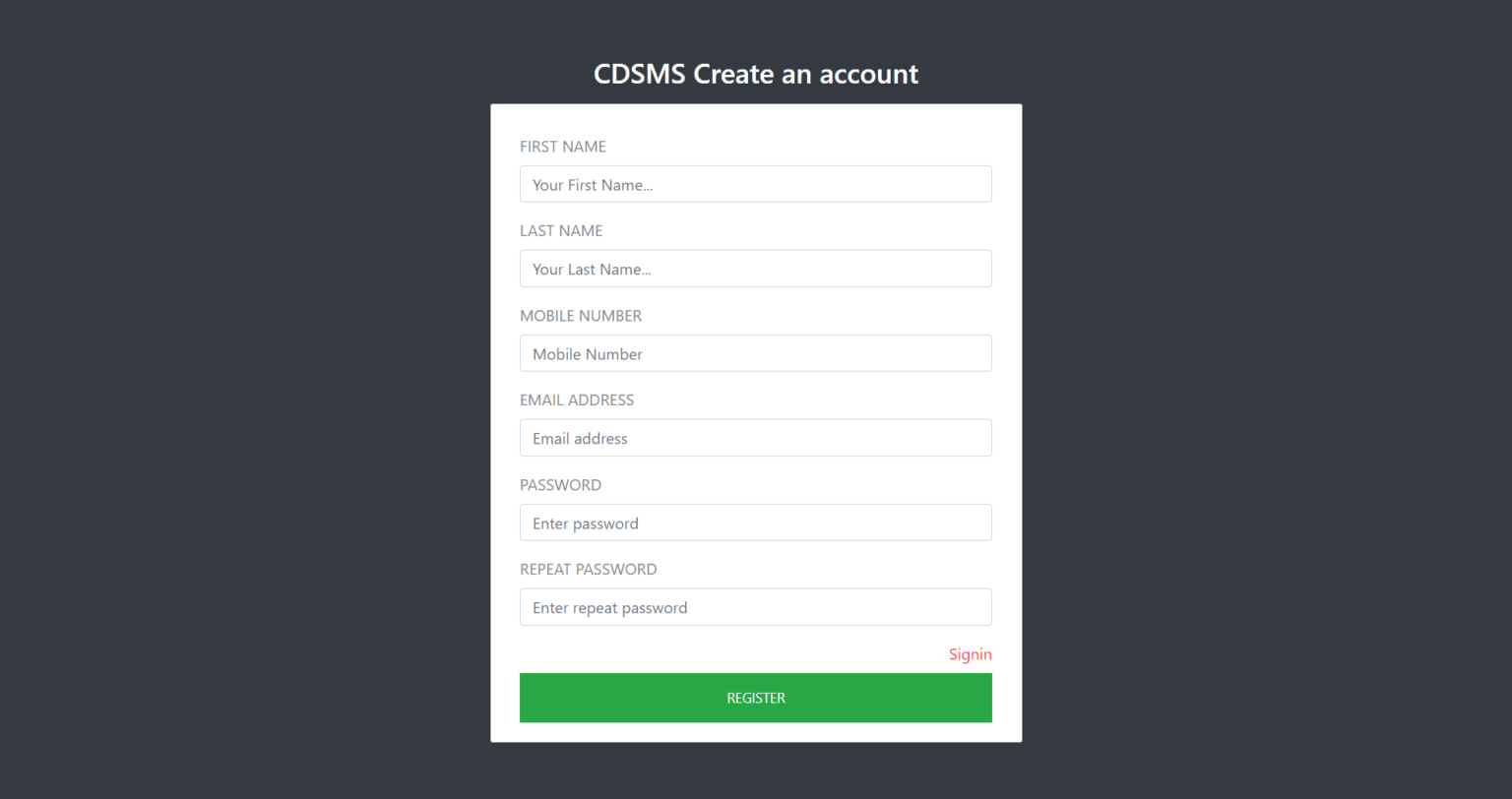The height and width of the screenshot is (799, 1512).
Task: Click the REPEAT PASSWORD label
Action: 588,569
